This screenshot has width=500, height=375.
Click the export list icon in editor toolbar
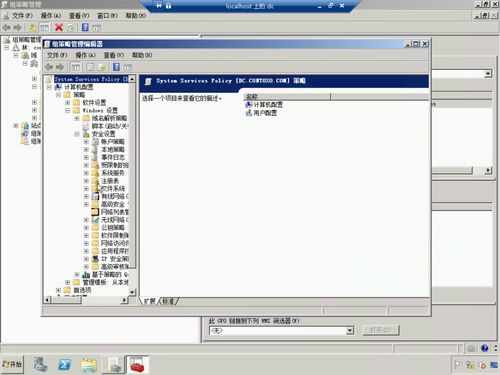(101, 67)
